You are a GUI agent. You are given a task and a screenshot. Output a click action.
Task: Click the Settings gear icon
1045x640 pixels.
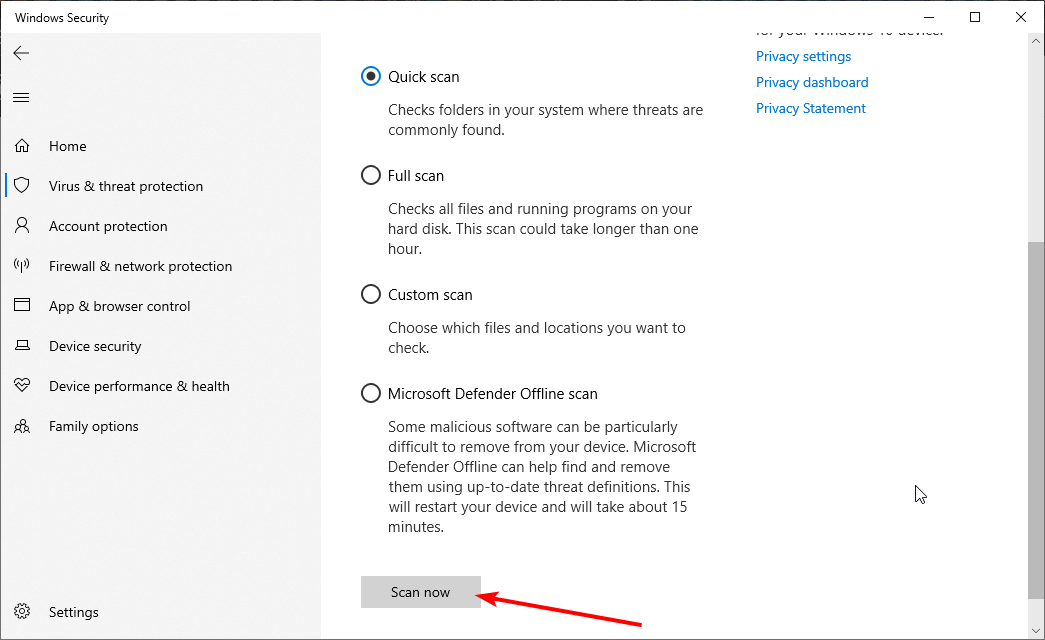point(22,612)
